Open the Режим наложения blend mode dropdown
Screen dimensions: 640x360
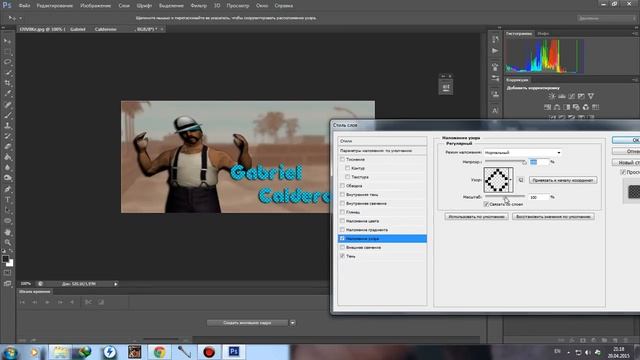click(x=522, y=152)
